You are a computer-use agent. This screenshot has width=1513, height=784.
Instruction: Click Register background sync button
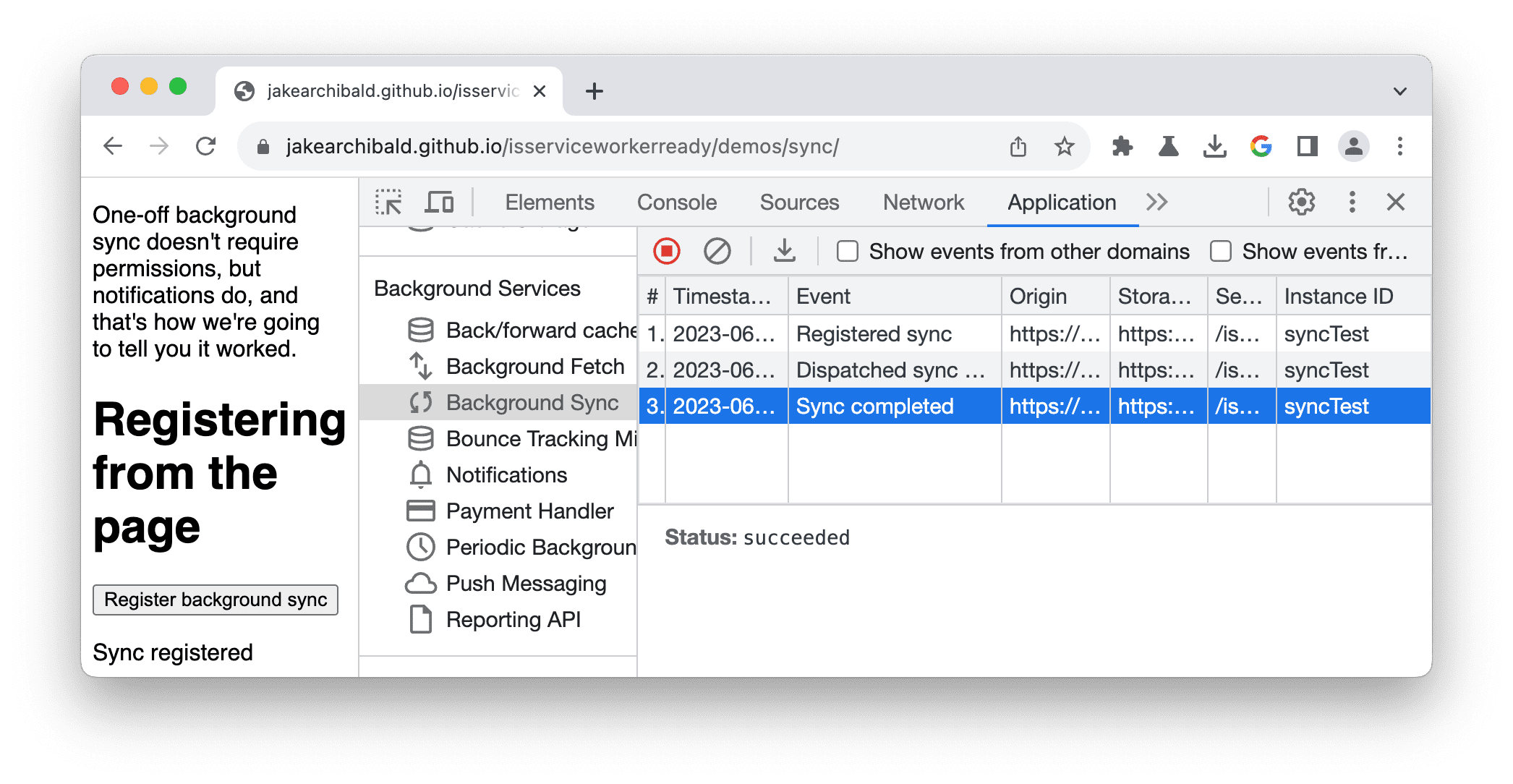216,600
